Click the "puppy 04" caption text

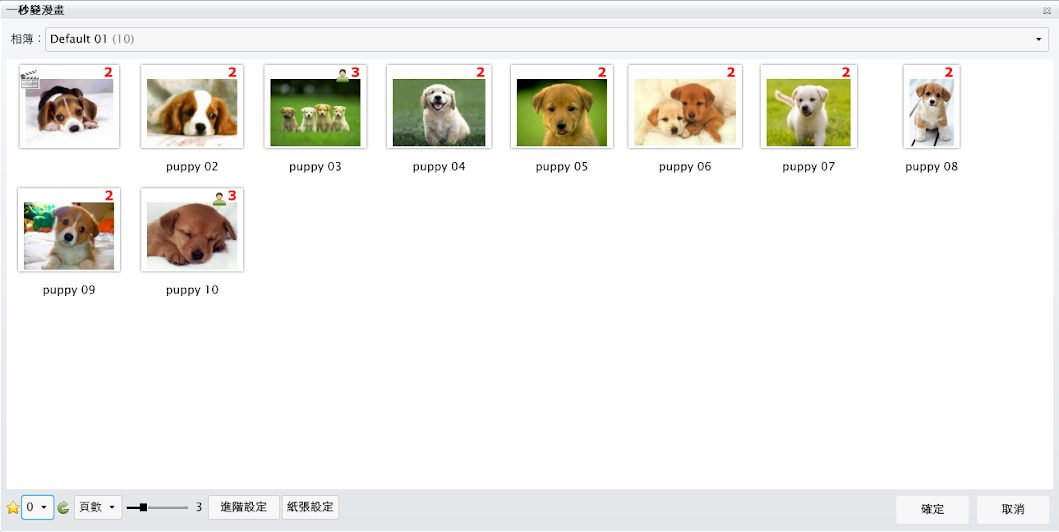tap(439, 167)
